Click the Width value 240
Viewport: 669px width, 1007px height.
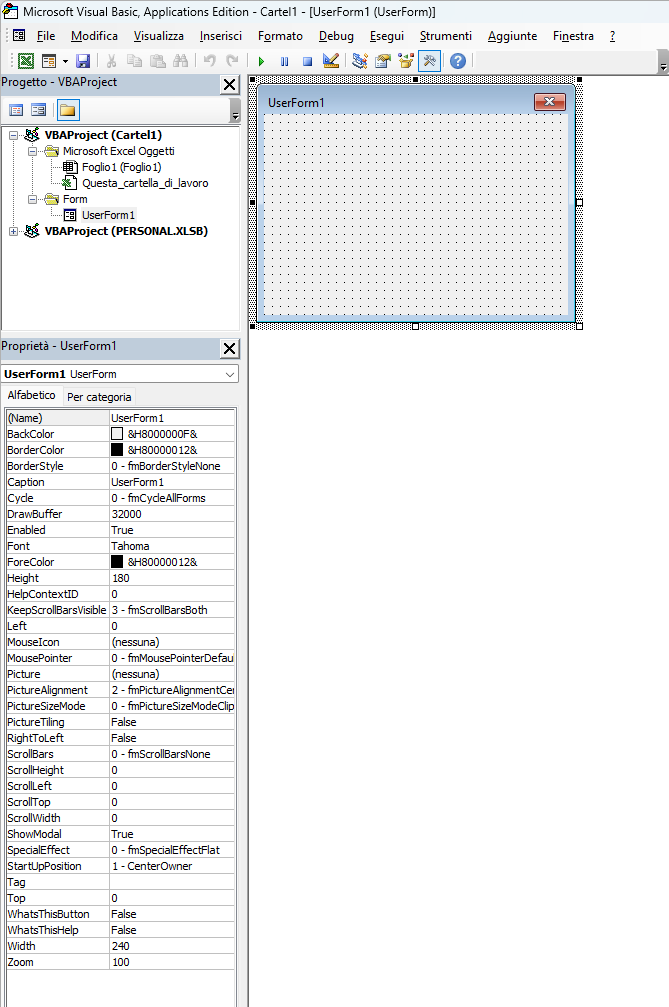click(172, 946)
